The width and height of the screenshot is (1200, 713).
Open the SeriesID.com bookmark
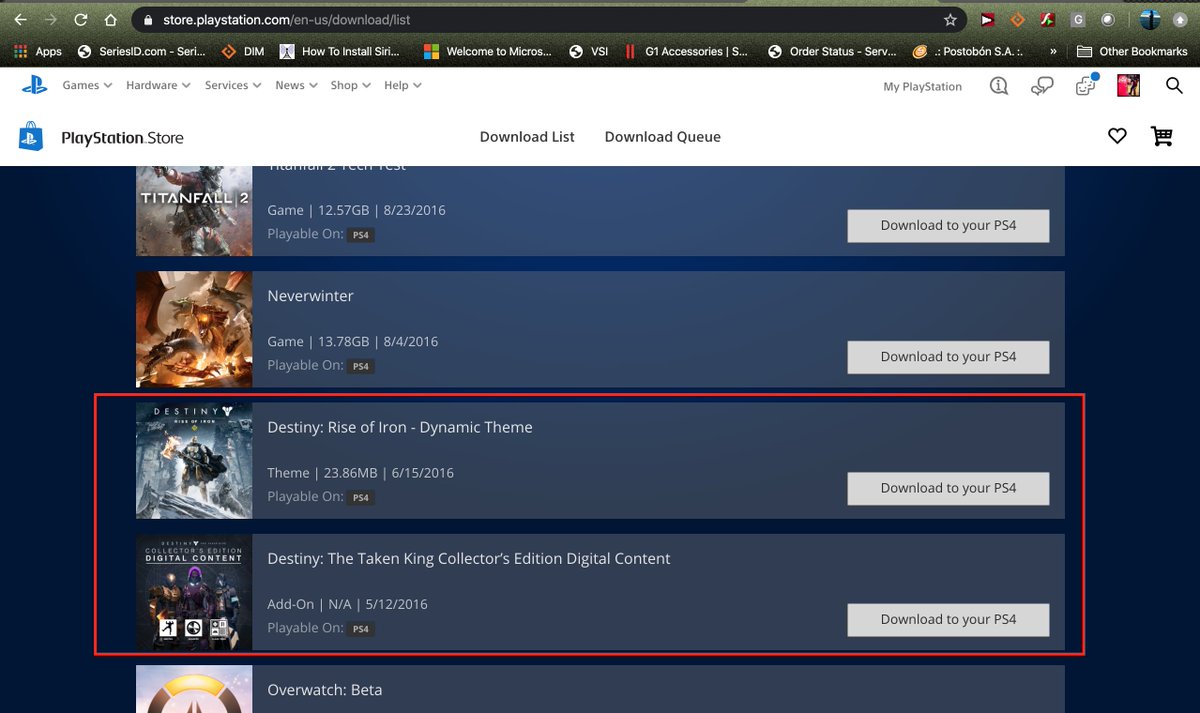(x=142, y=51)
